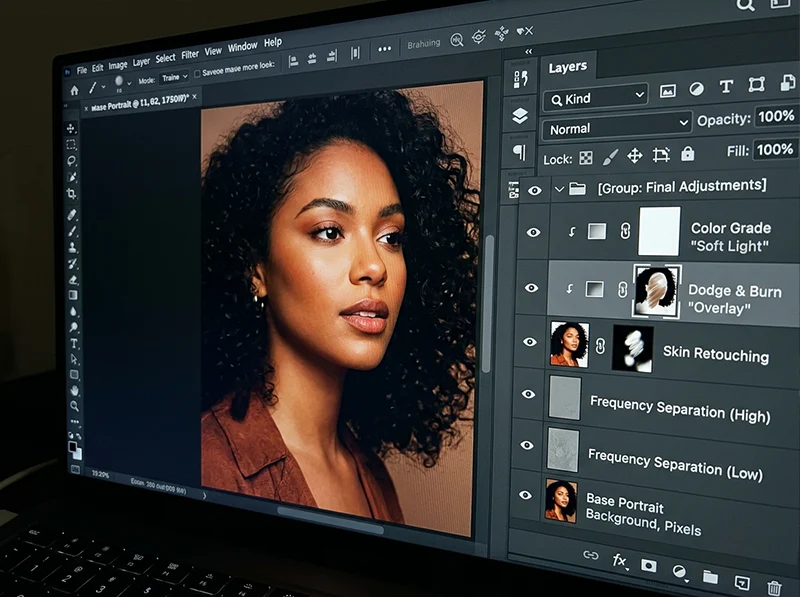The height and width of the screenshot is (597, 800).
Task: Add a layer mask button
Action: [x=648, y=565]
